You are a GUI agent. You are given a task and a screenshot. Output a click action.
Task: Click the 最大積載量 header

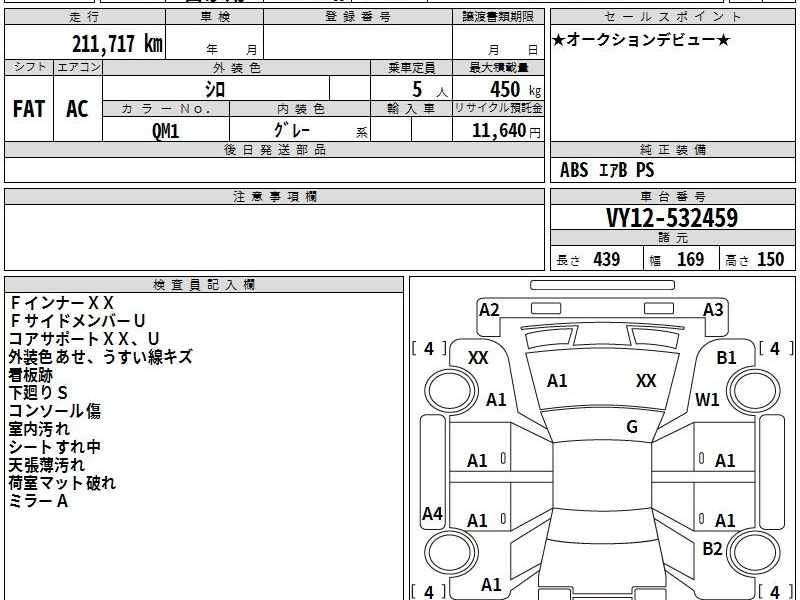498,67
